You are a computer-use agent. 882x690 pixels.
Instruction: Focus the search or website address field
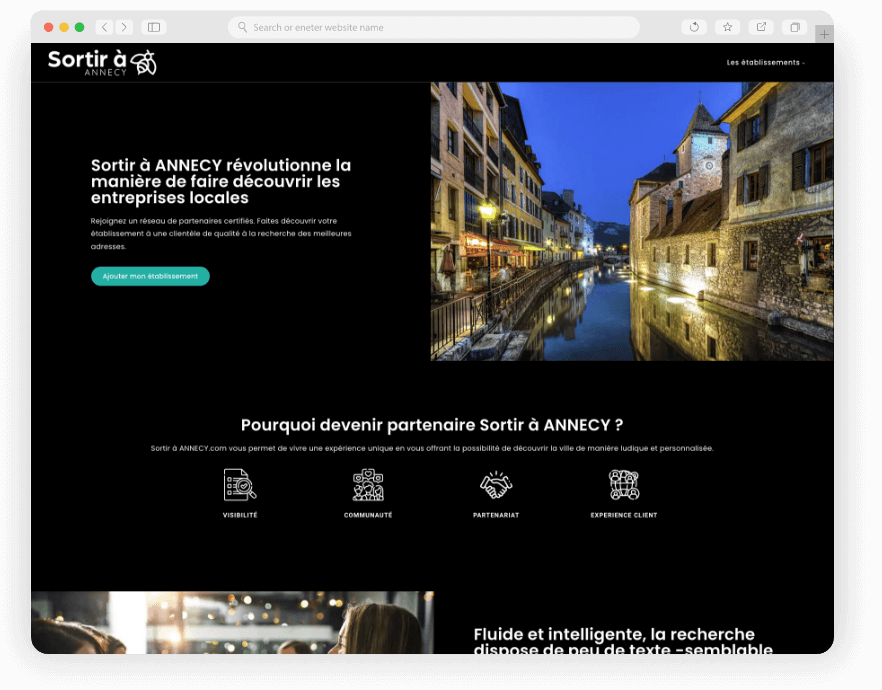(x=433, y=27)
